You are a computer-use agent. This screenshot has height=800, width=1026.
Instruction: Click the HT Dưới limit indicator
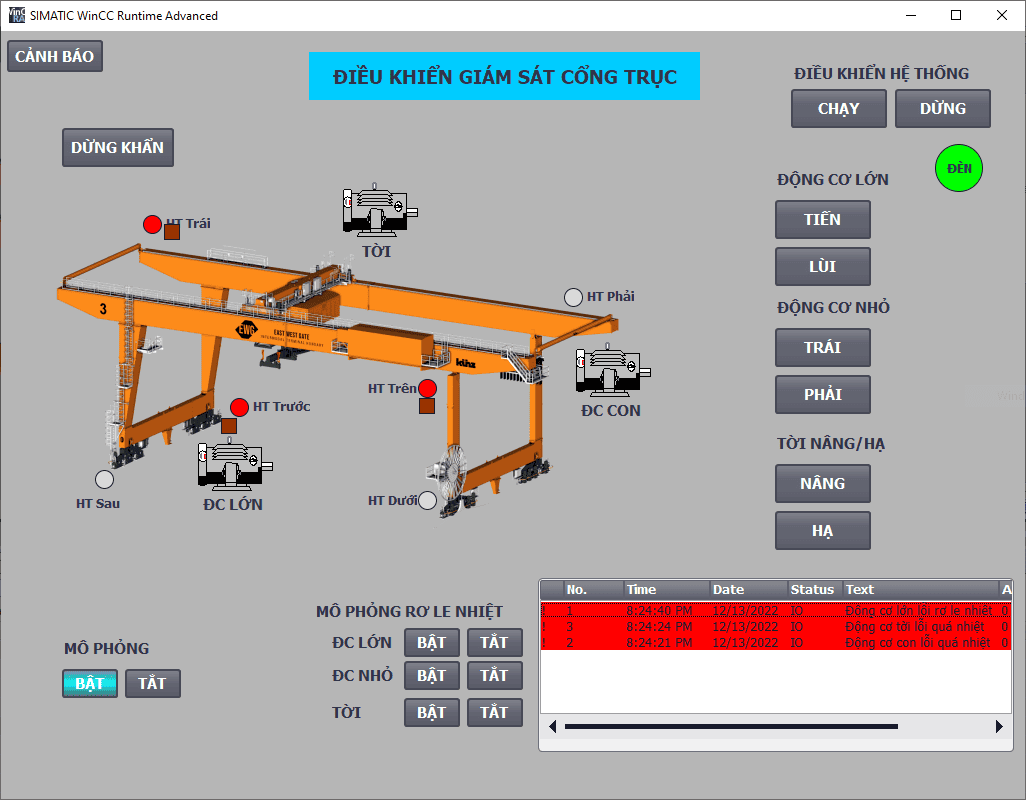click(x=427, y=500)
